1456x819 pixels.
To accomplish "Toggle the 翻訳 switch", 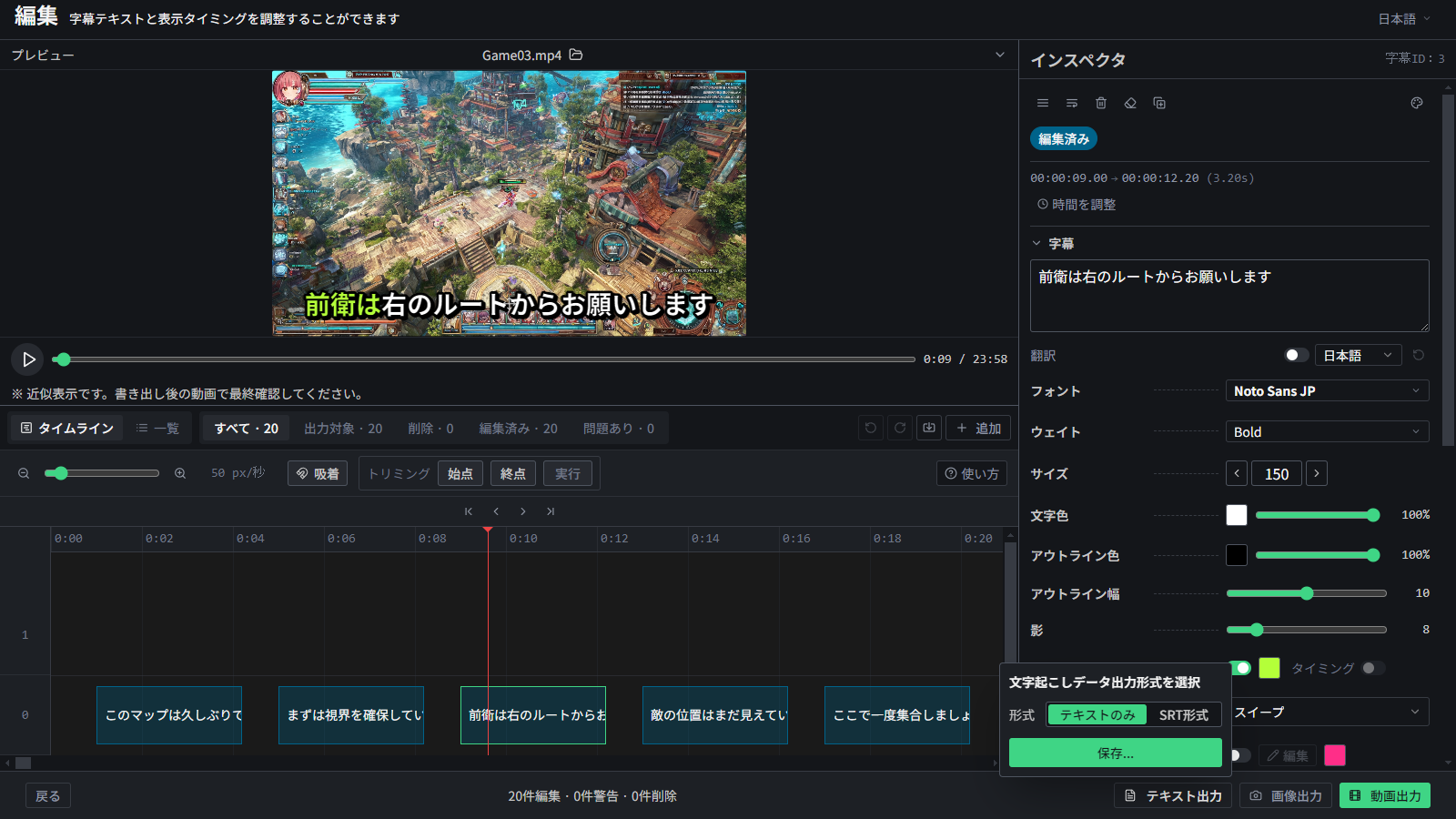I will point(1297,355).
